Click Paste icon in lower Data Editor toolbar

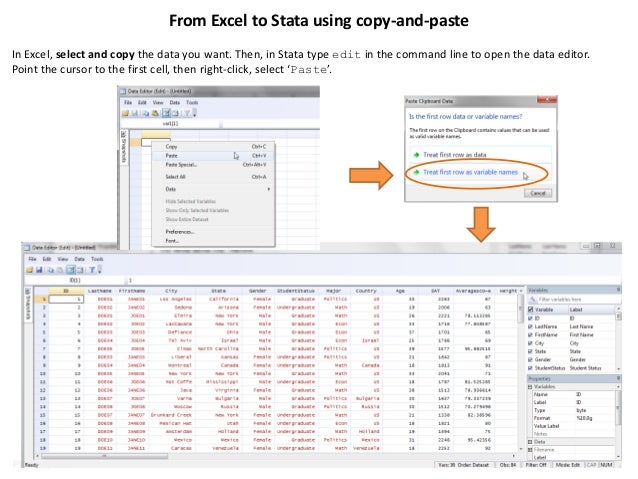60,269
